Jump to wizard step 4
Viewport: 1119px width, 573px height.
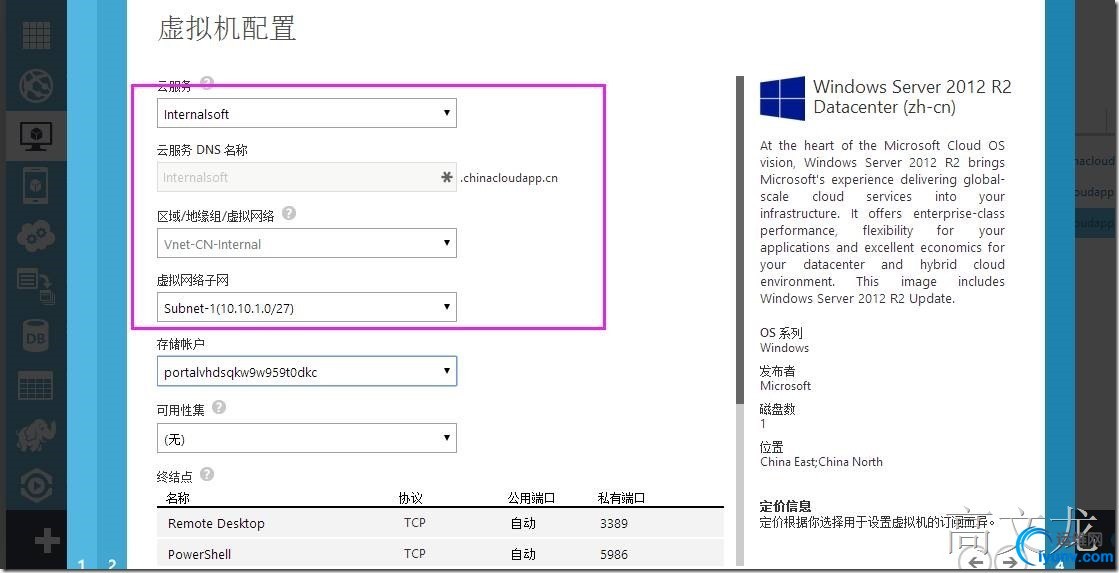[1059, 565]
